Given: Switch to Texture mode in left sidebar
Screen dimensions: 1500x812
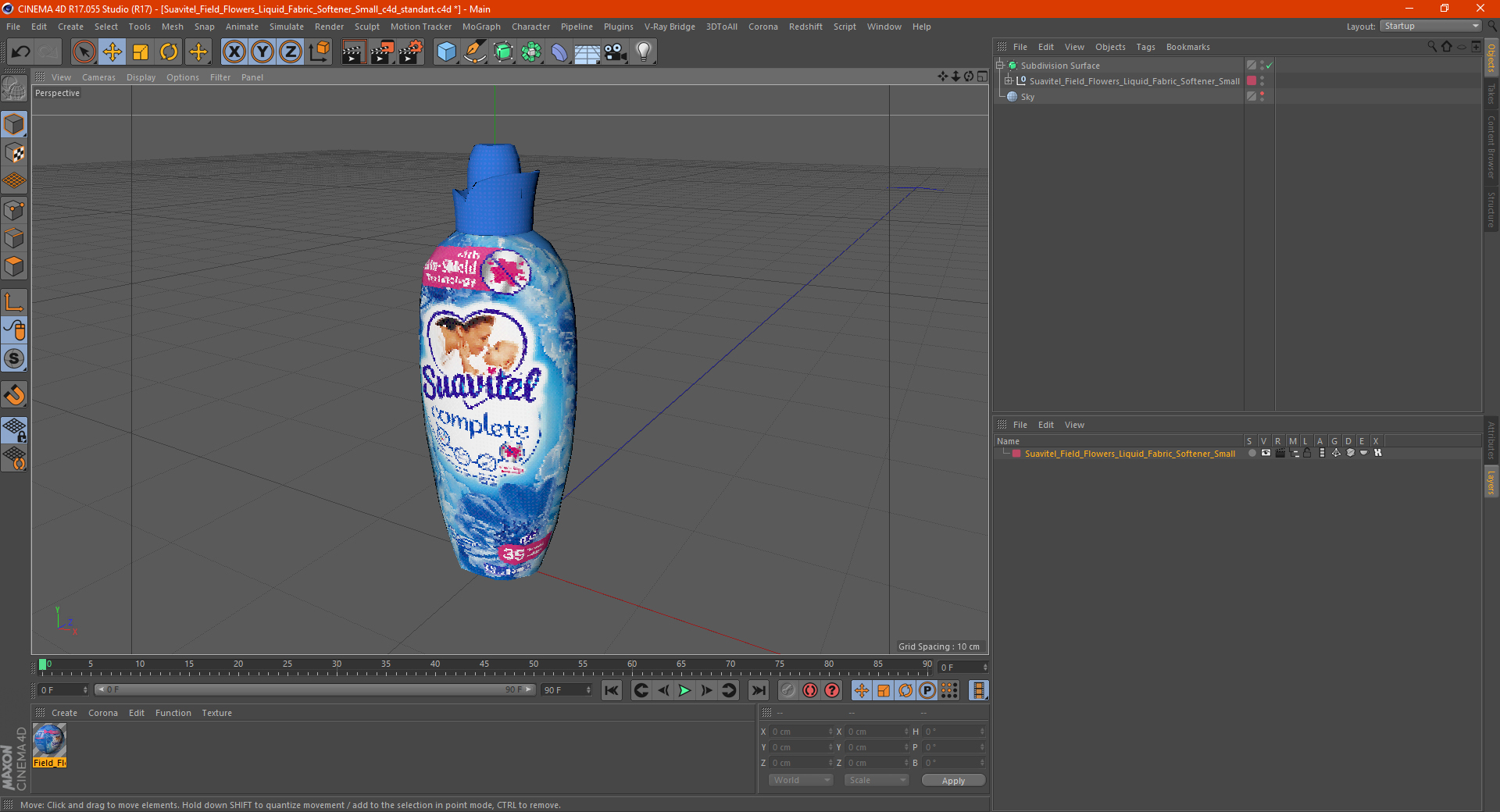Looking at the screenshot, I should [x=14, y=153].
